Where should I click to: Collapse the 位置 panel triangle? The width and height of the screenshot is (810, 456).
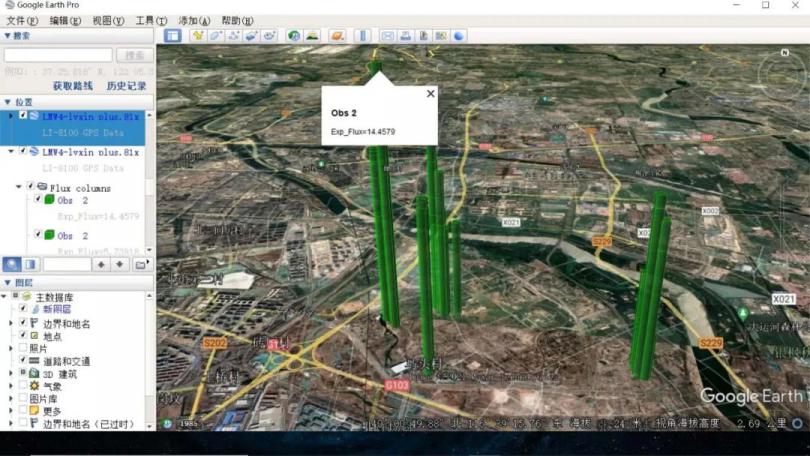pos(7,102)
